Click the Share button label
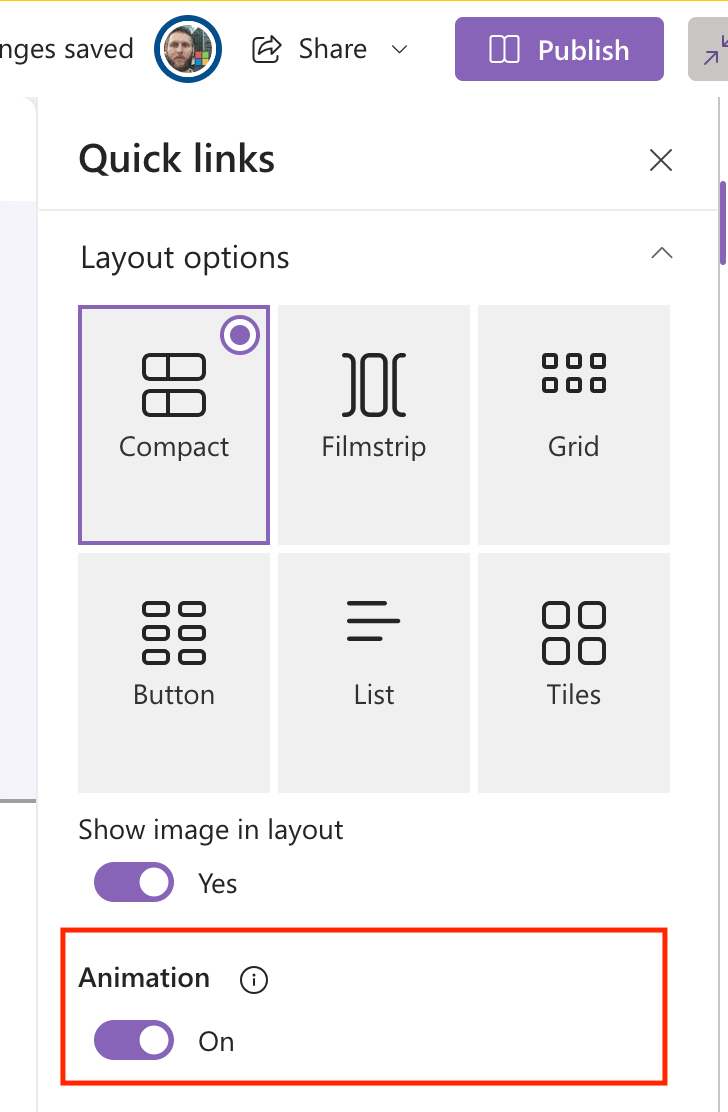This screenshot has height=1112, width=728. click(x=332, y=49)
